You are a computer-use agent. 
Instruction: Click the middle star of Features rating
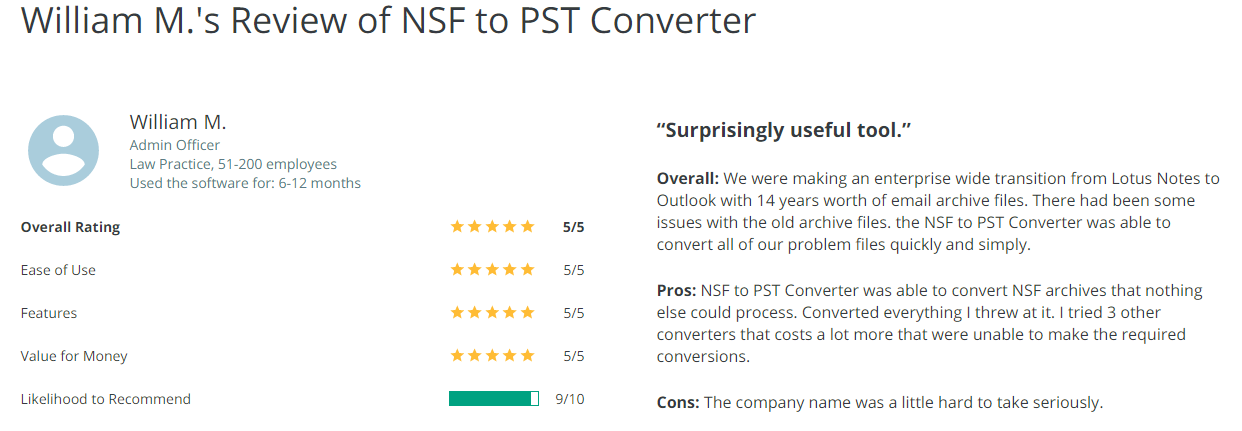coord(493,313)
